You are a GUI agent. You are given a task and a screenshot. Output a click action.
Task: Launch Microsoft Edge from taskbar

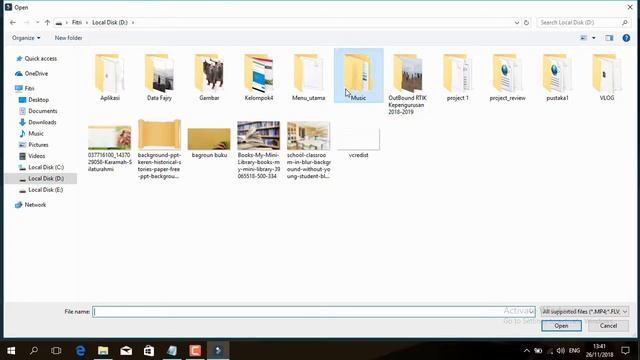coord(80,351)
